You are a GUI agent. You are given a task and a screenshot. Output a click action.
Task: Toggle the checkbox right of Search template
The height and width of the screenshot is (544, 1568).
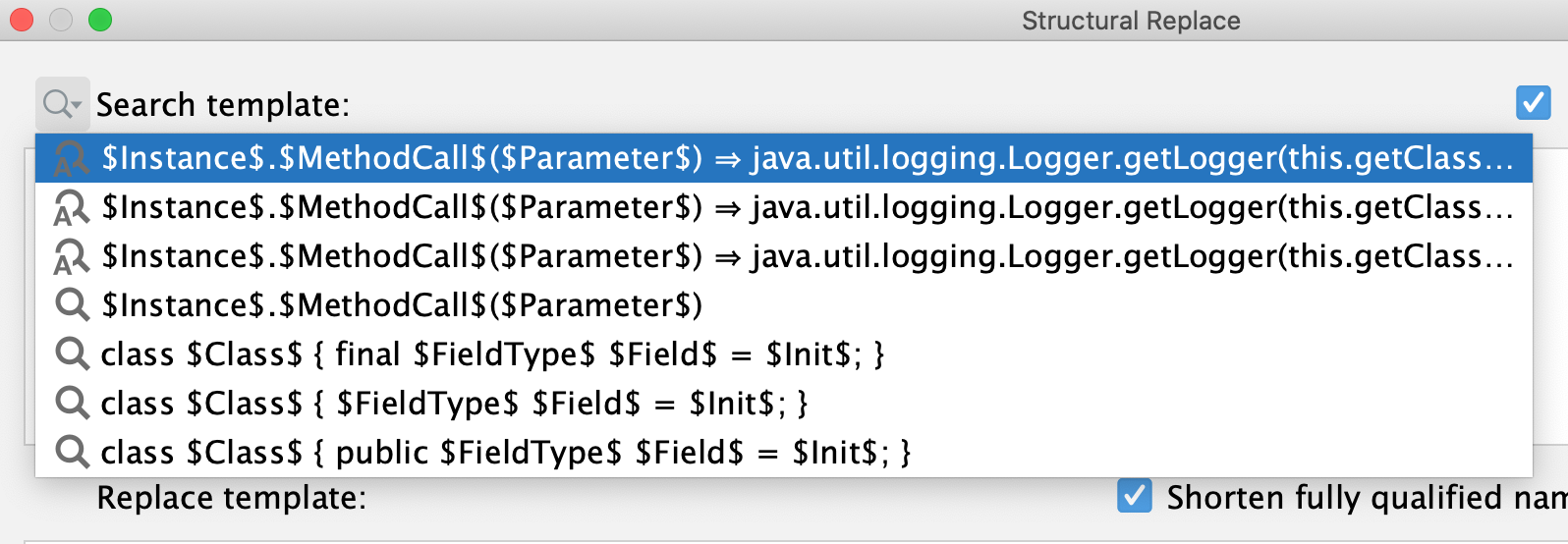[x=1533, y=102]
